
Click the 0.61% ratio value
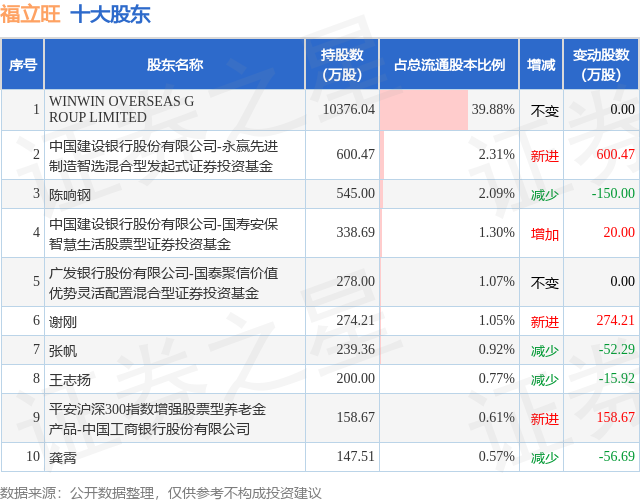point(496,417)
